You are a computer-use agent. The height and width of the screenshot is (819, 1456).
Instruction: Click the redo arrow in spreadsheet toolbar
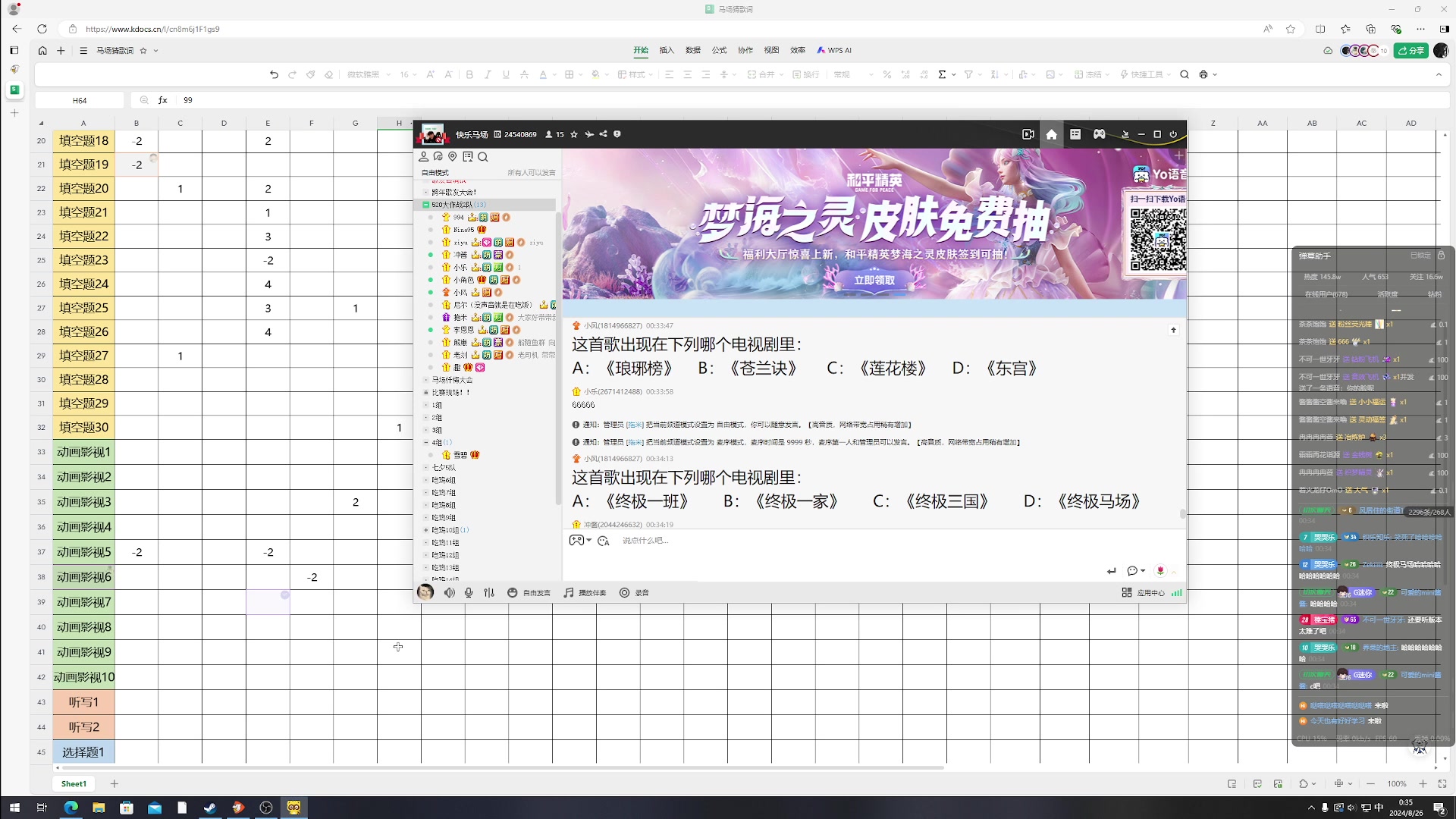pyautogui.click(x=292, y=74)
